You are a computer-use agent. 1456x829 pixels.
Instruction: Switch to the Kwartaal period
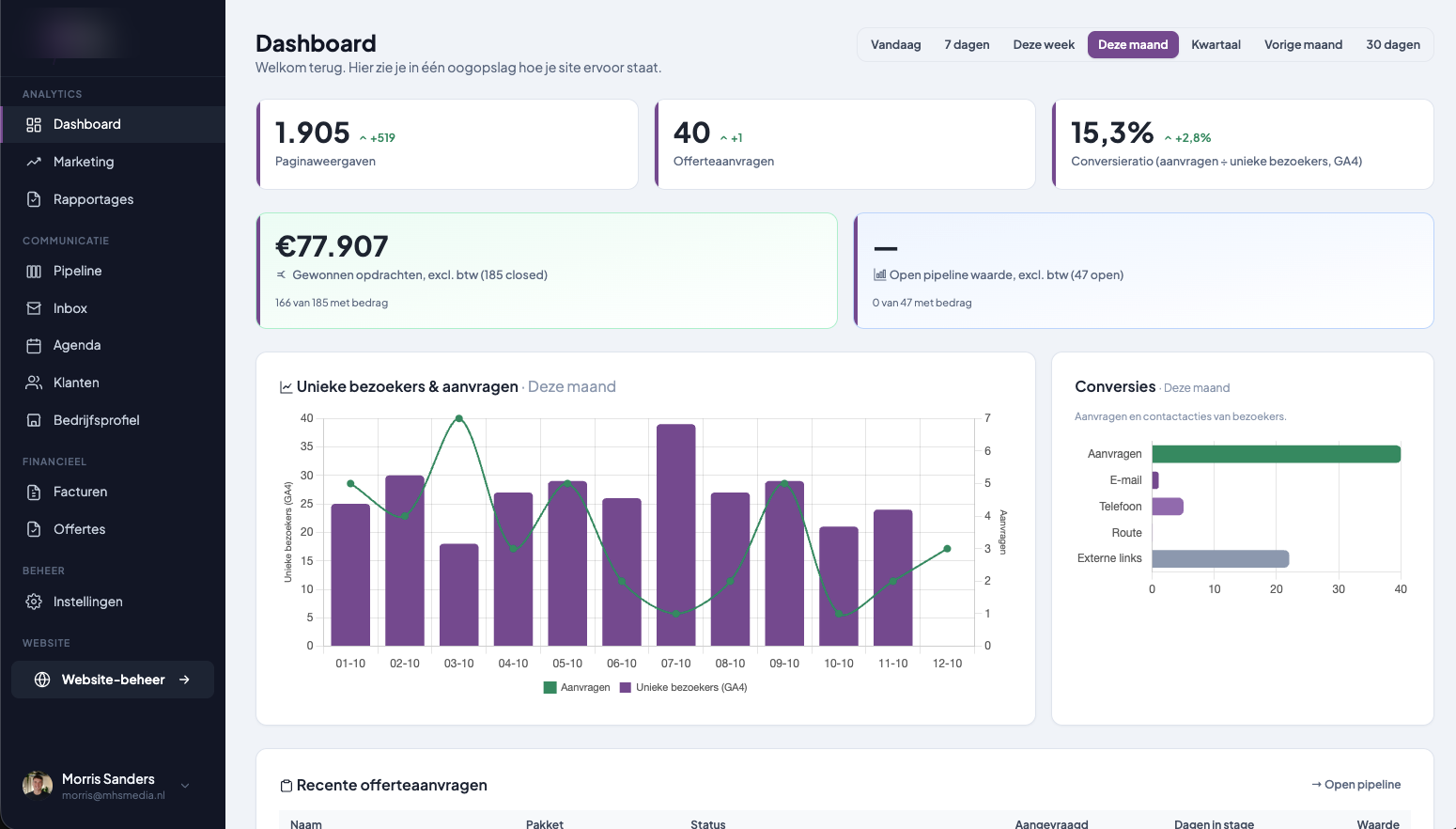(x=1216, y=44)
